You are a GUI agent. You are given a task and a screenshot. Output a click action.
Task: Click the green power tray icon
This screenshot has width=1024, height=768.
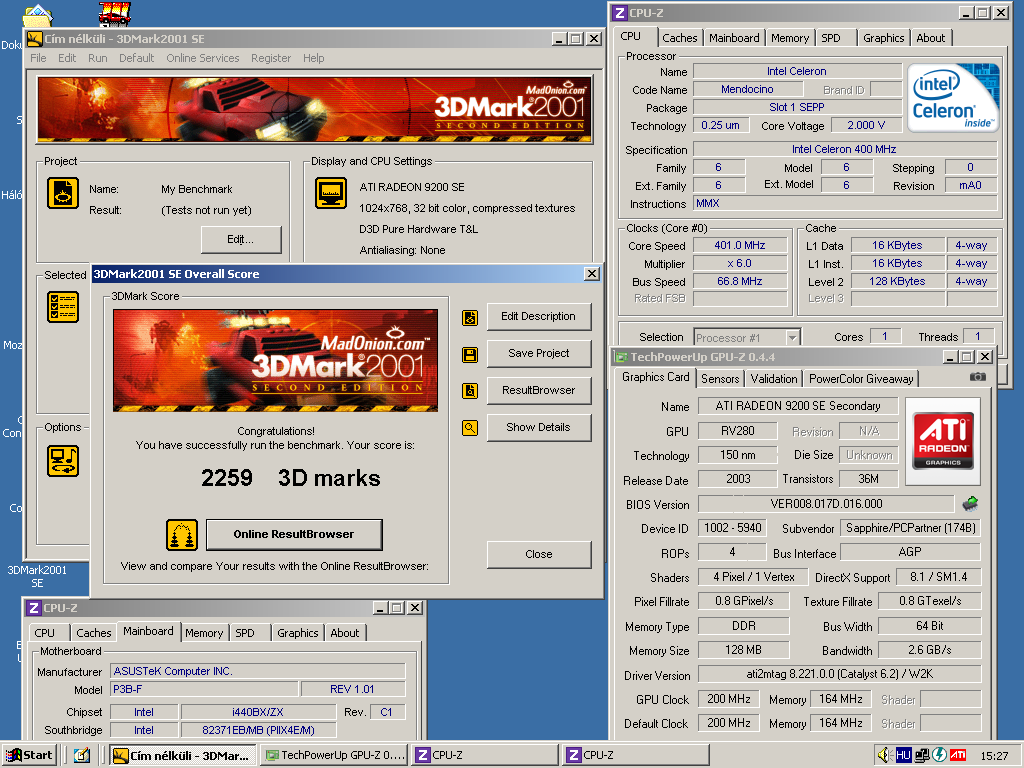939,755
